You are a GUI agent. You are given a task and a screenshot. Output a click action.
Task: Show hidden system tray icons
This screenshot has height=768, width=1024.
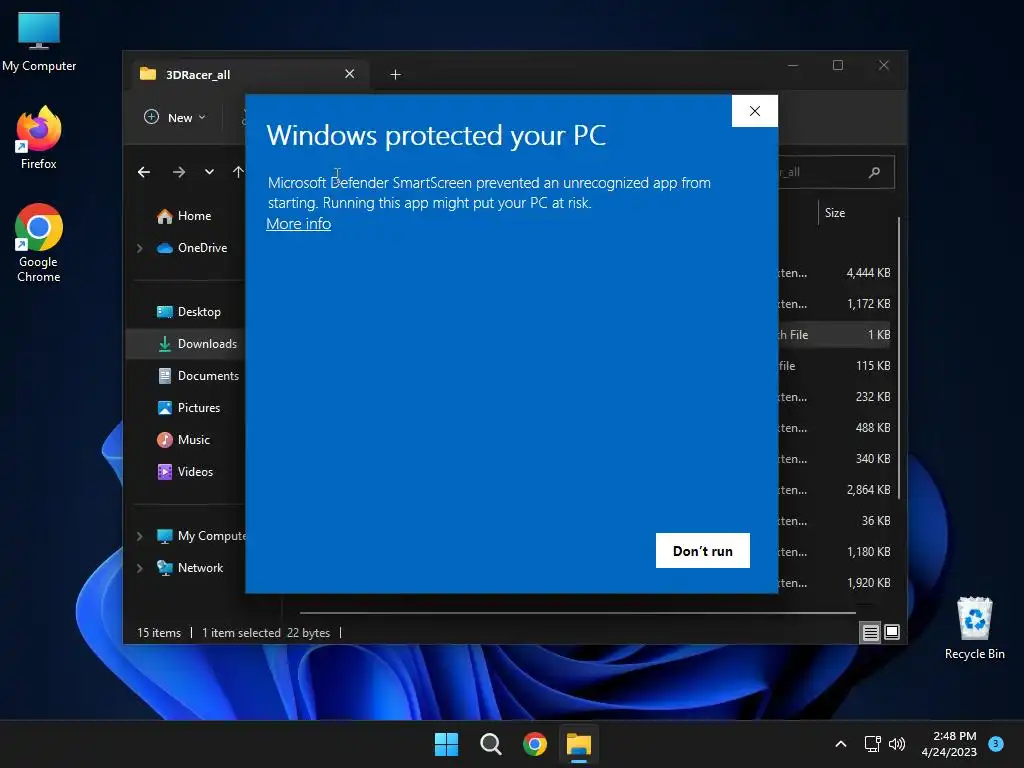[x=840, y=744]
